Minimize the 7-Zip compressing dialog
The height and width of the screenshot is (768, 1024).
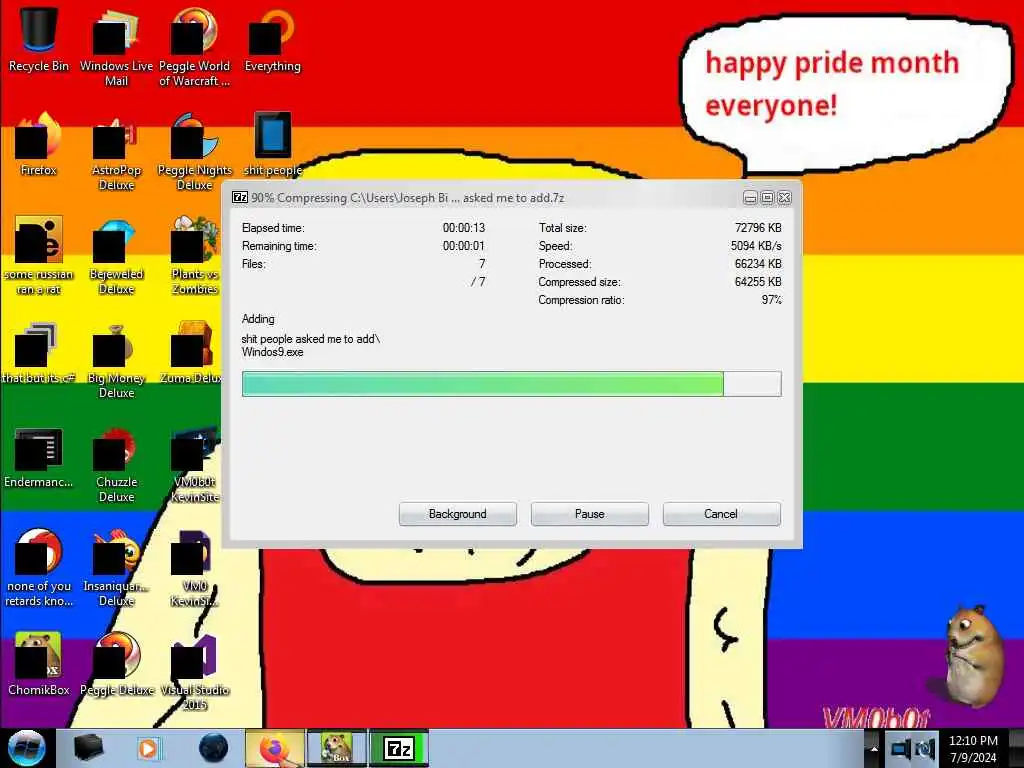(750, 198)
